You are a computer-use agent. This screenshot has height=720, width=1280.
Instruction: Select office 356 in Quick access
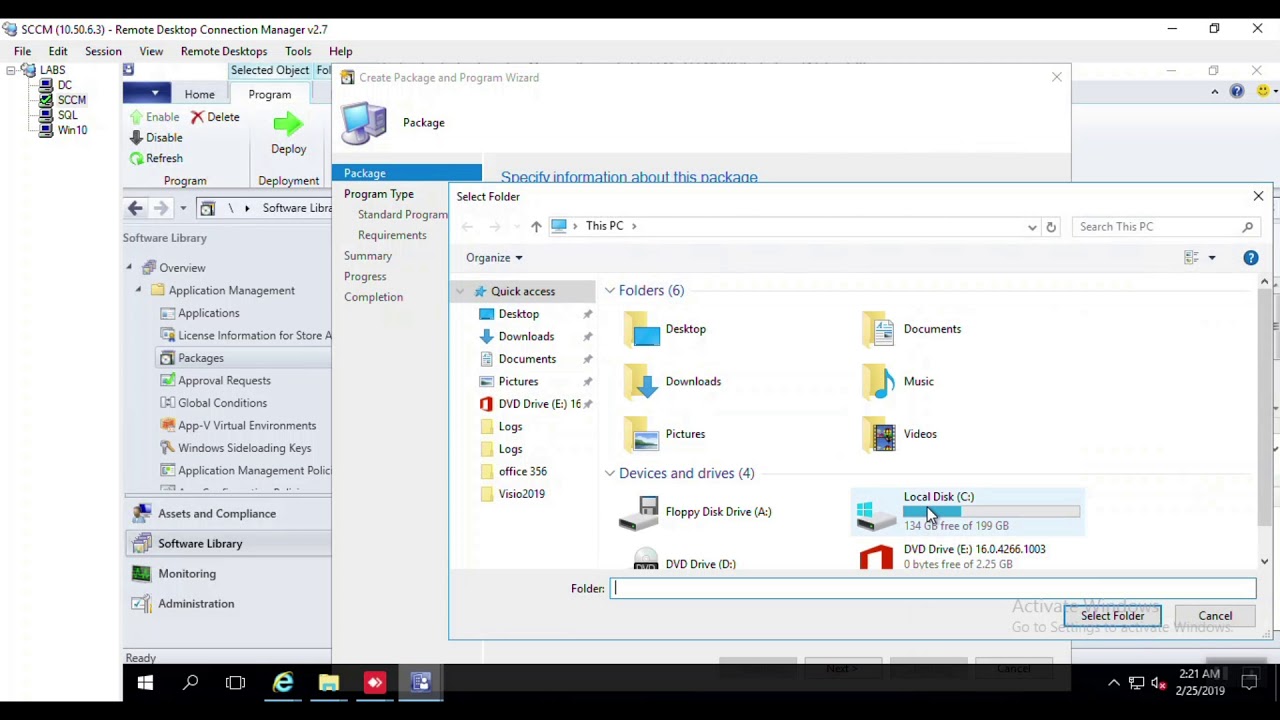tap(522, 471)
